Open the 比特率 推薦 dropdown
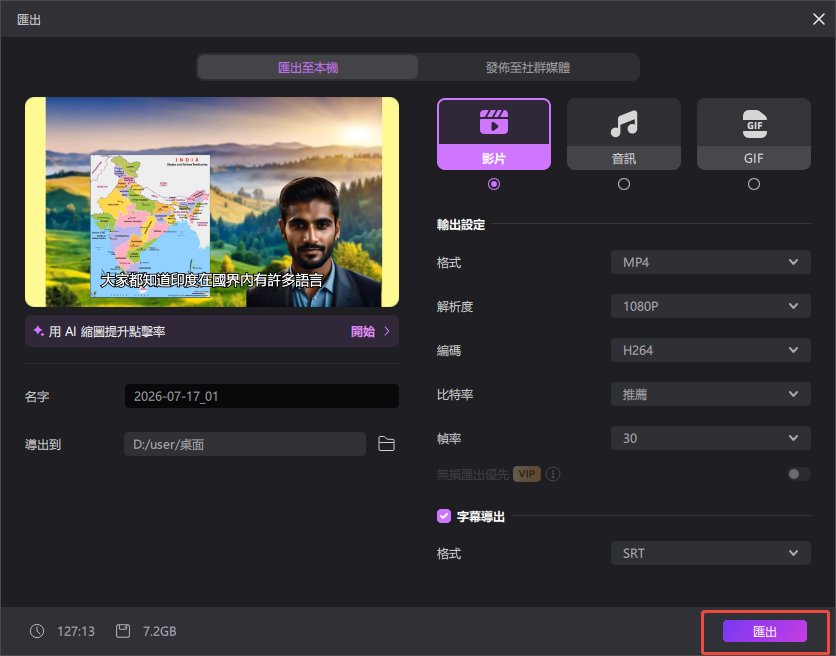Image resolution: width=836 pixels, height=656 pixels. (711, 394)
